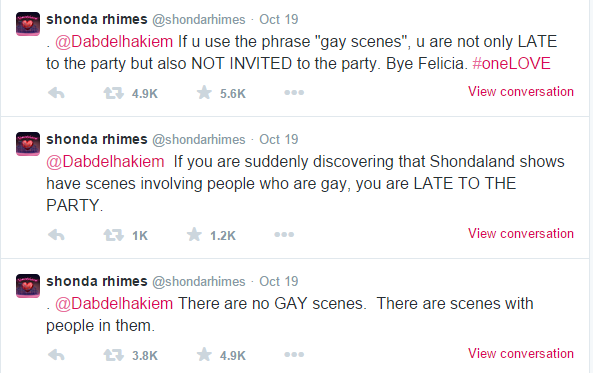
Task: Open more options on the Shondaland shows tweet
Action: [284, 235]
